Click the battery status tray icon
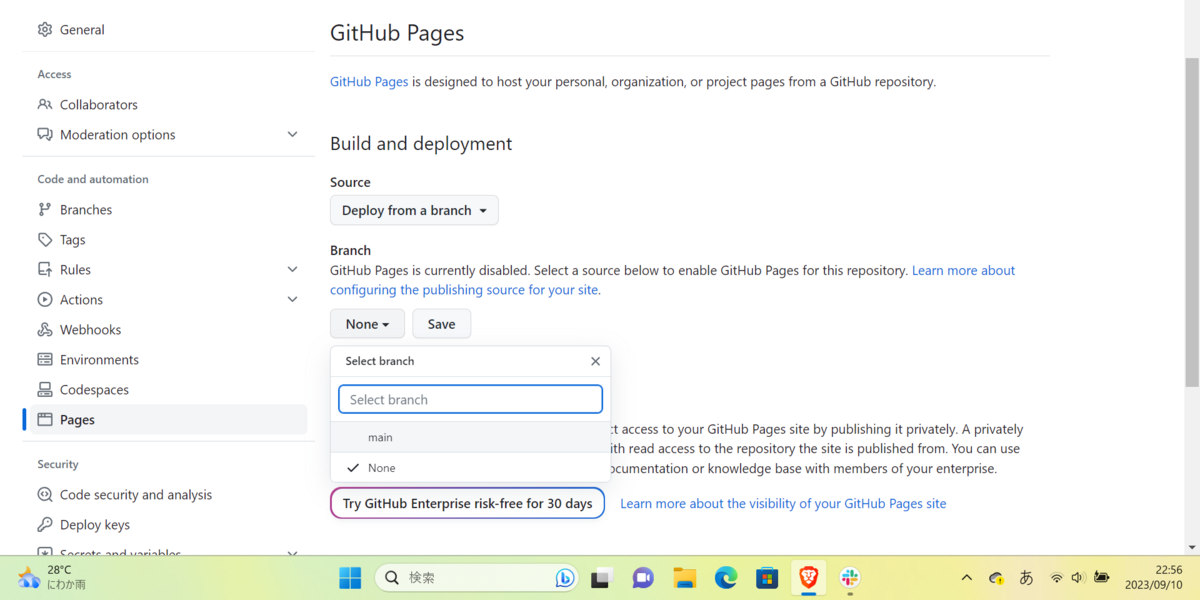1200x600 pixels. tap(1102, 578)
